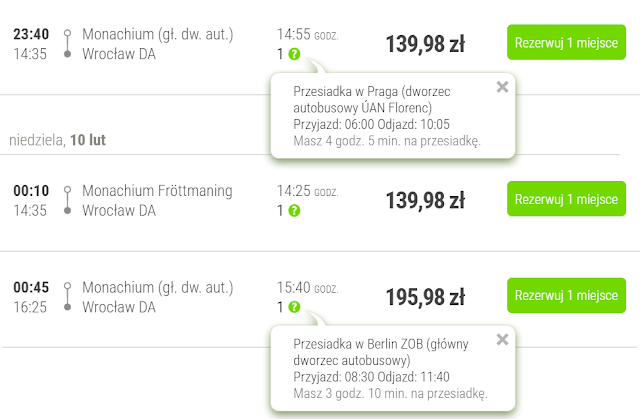
Task: Click the green question mark on the 00:10 trip
Action: (294, 211)
